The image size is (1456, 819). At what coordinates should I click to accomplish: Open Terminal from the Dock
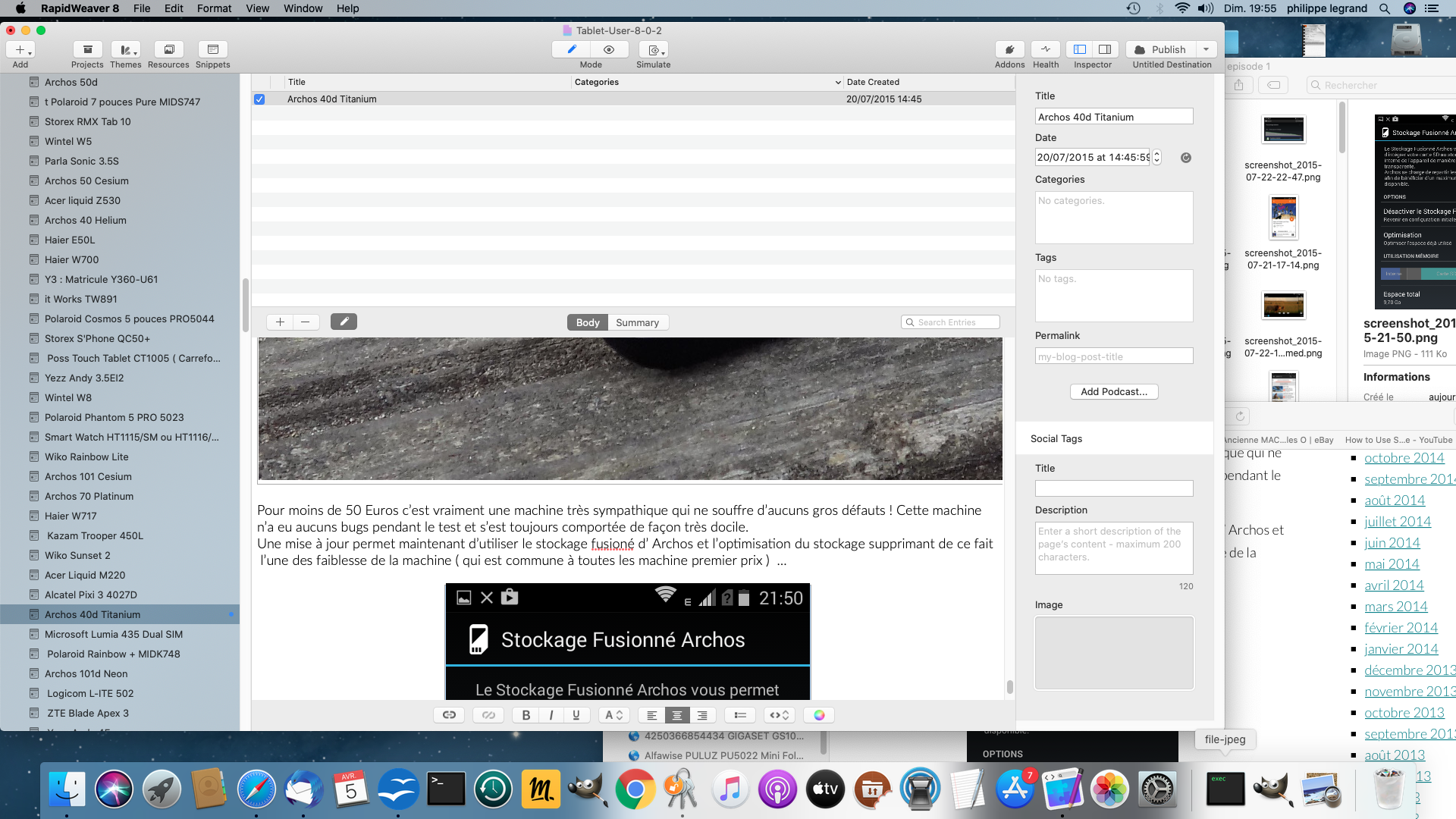click(x=446, y=789)
